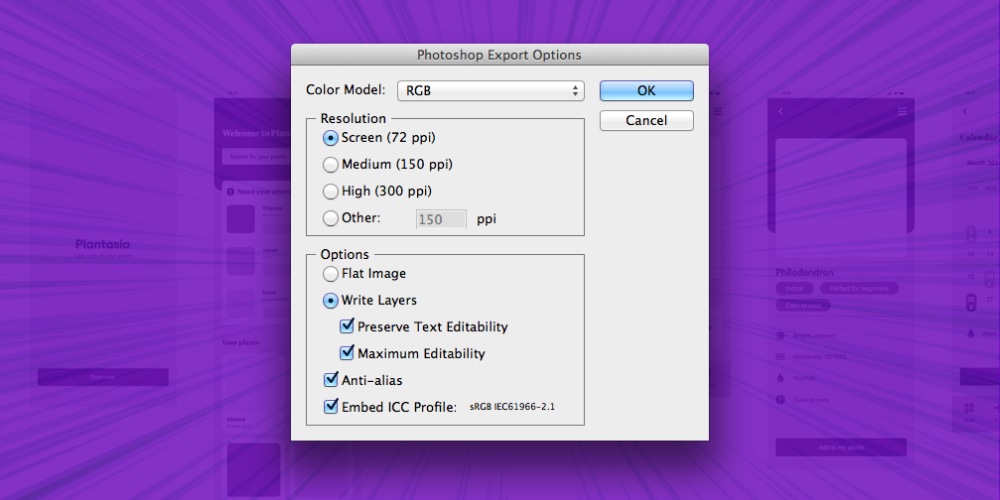This screenshot has width=1000, height=500.
Task: Click the Indoor tag under Philodendron
Action: [792, 288]
